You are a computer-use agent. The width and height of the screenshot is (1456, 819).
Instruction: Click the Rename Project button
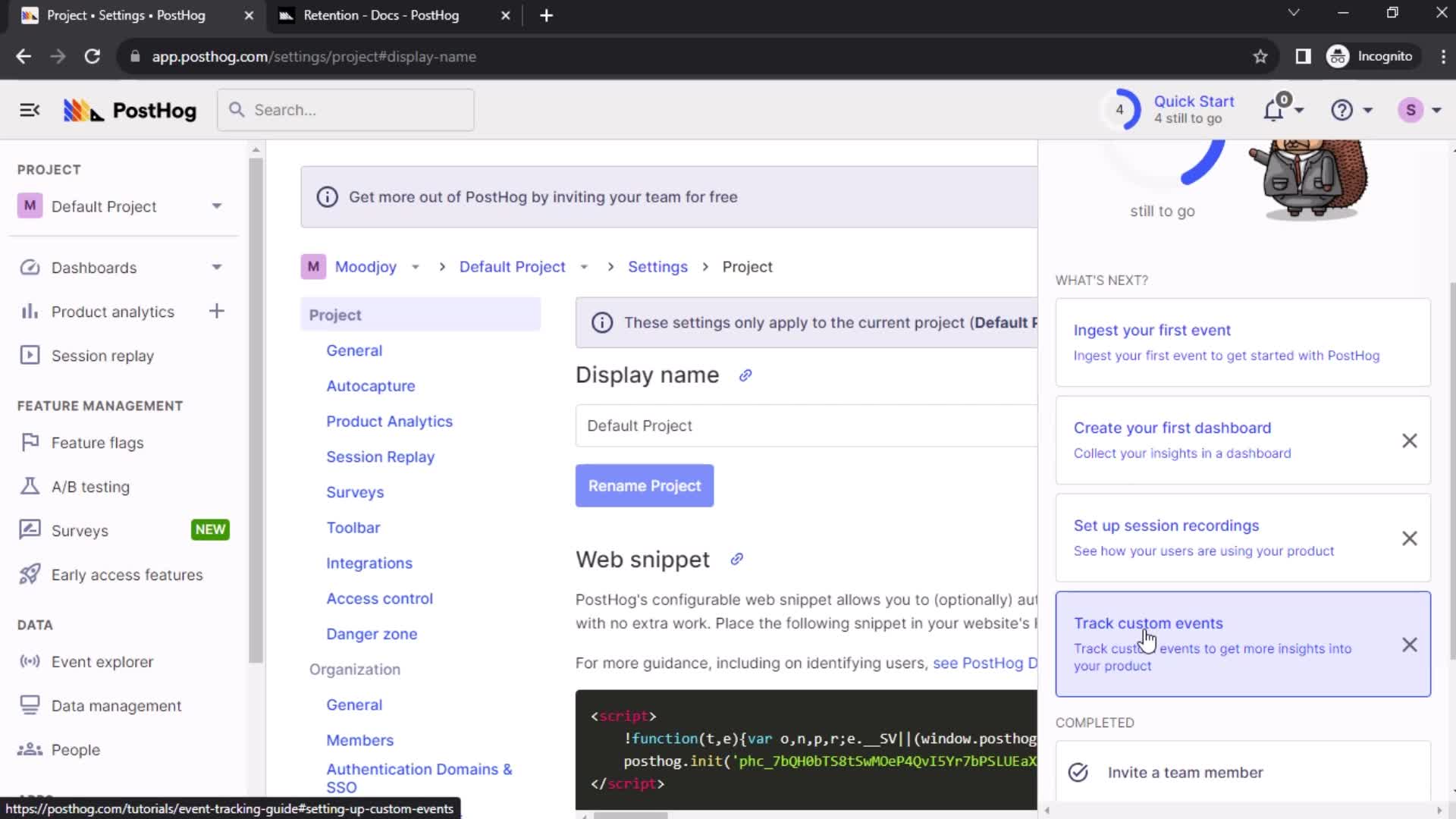[x=645, y=485]
